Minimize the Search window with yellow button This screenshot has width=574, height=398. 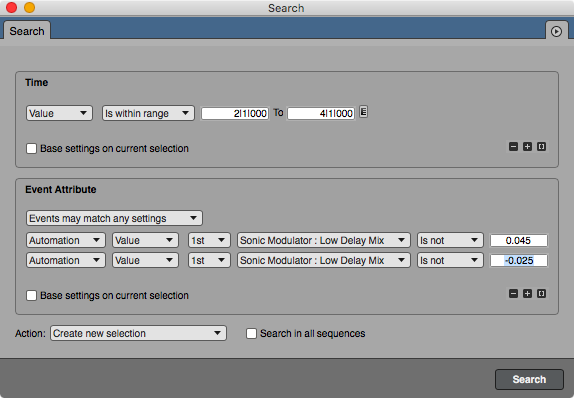(x=30, y=7)
